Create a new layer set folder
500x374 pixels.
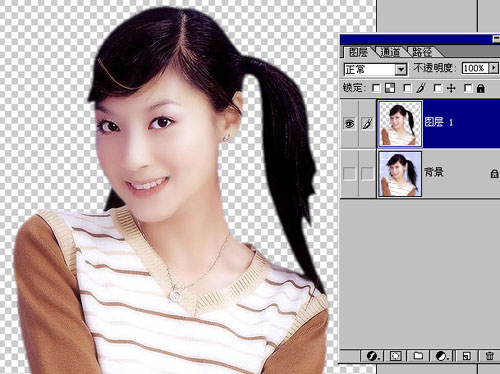tap(418, 356)
